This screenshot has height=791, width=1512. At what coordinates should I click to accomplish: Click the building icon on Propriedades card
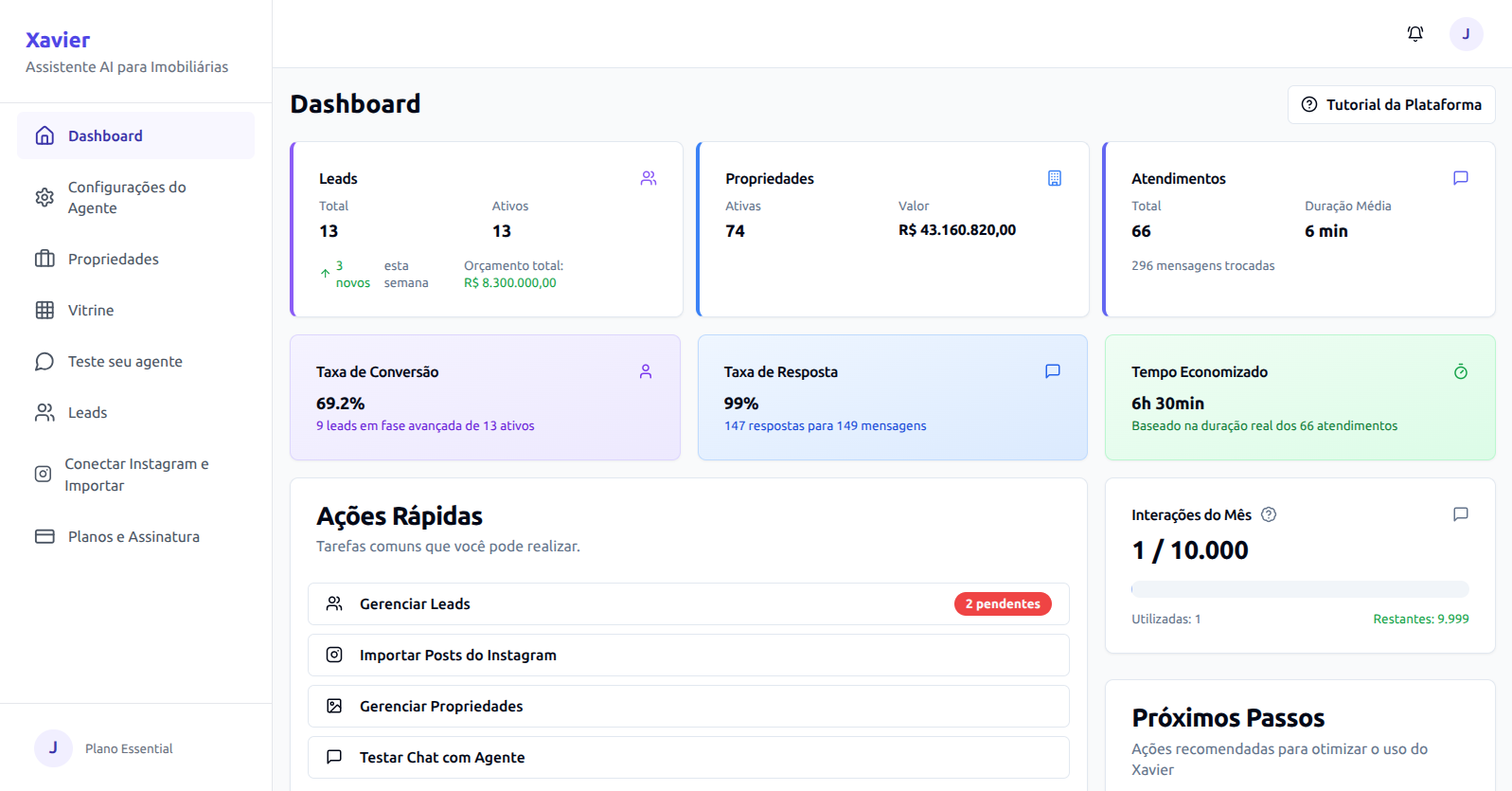point(1055,178)
